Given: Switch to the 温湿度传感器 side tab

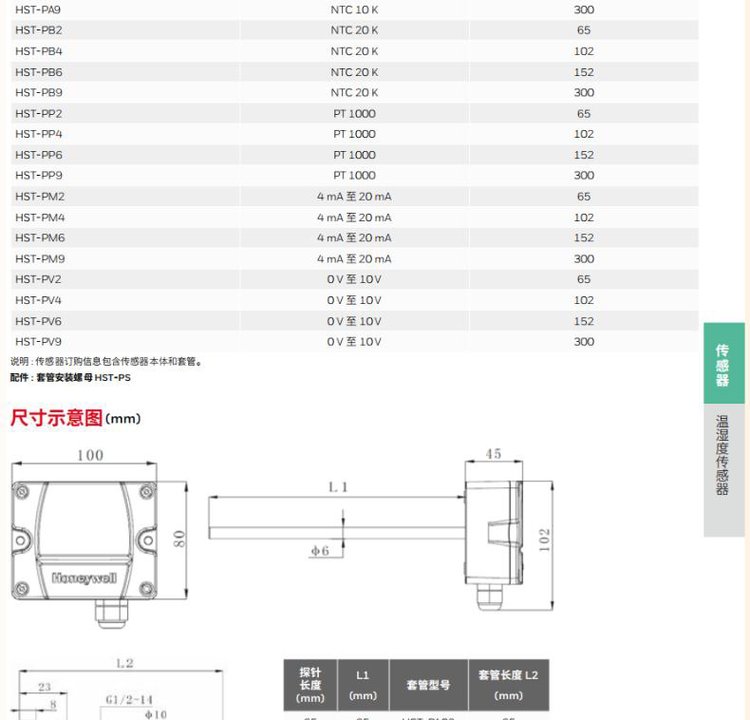Looking at the screenshot, I should coord(723,456).
